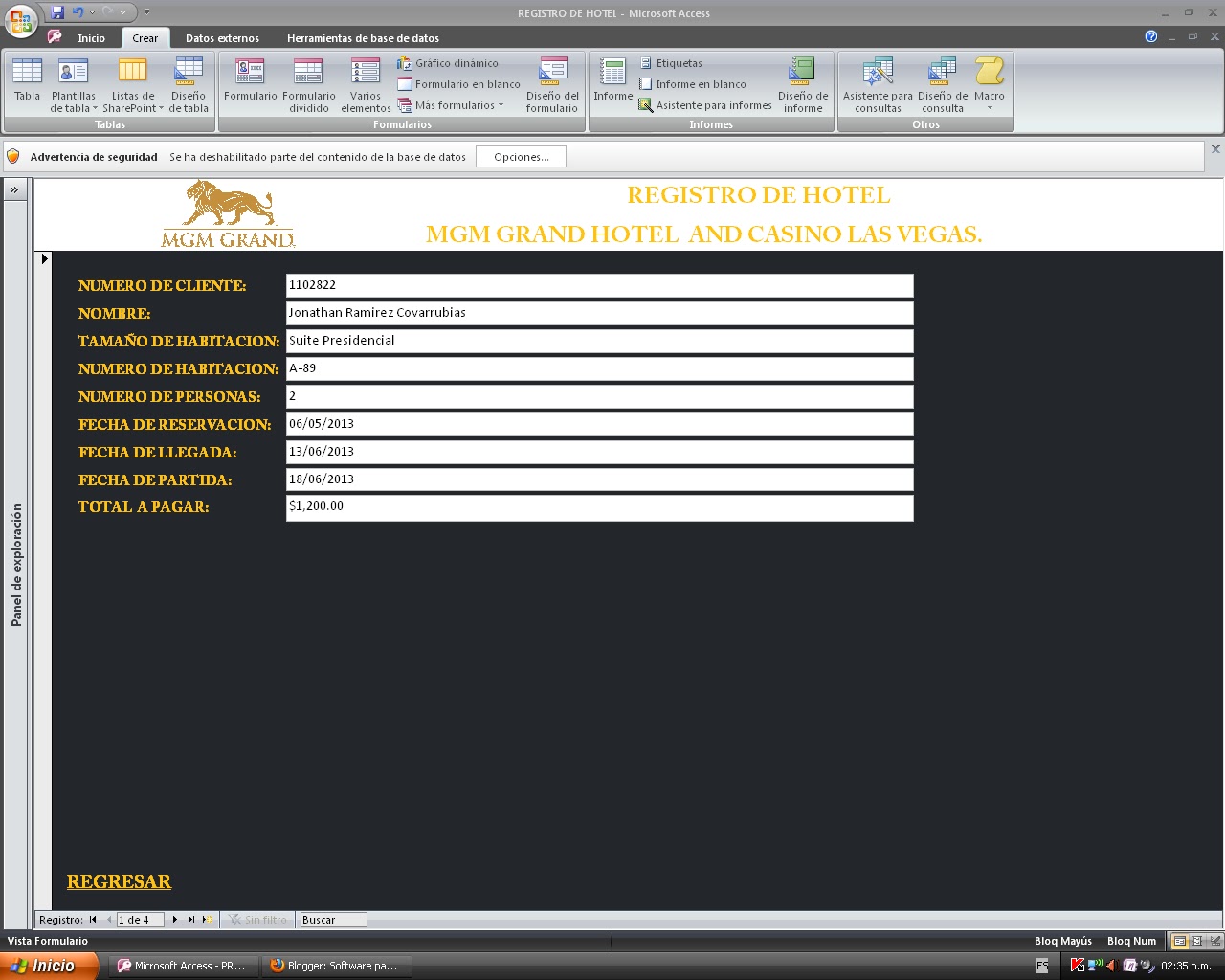Switch to design view in status bar
This screenshot has height=980, width=1225.
pos(1215,941)
